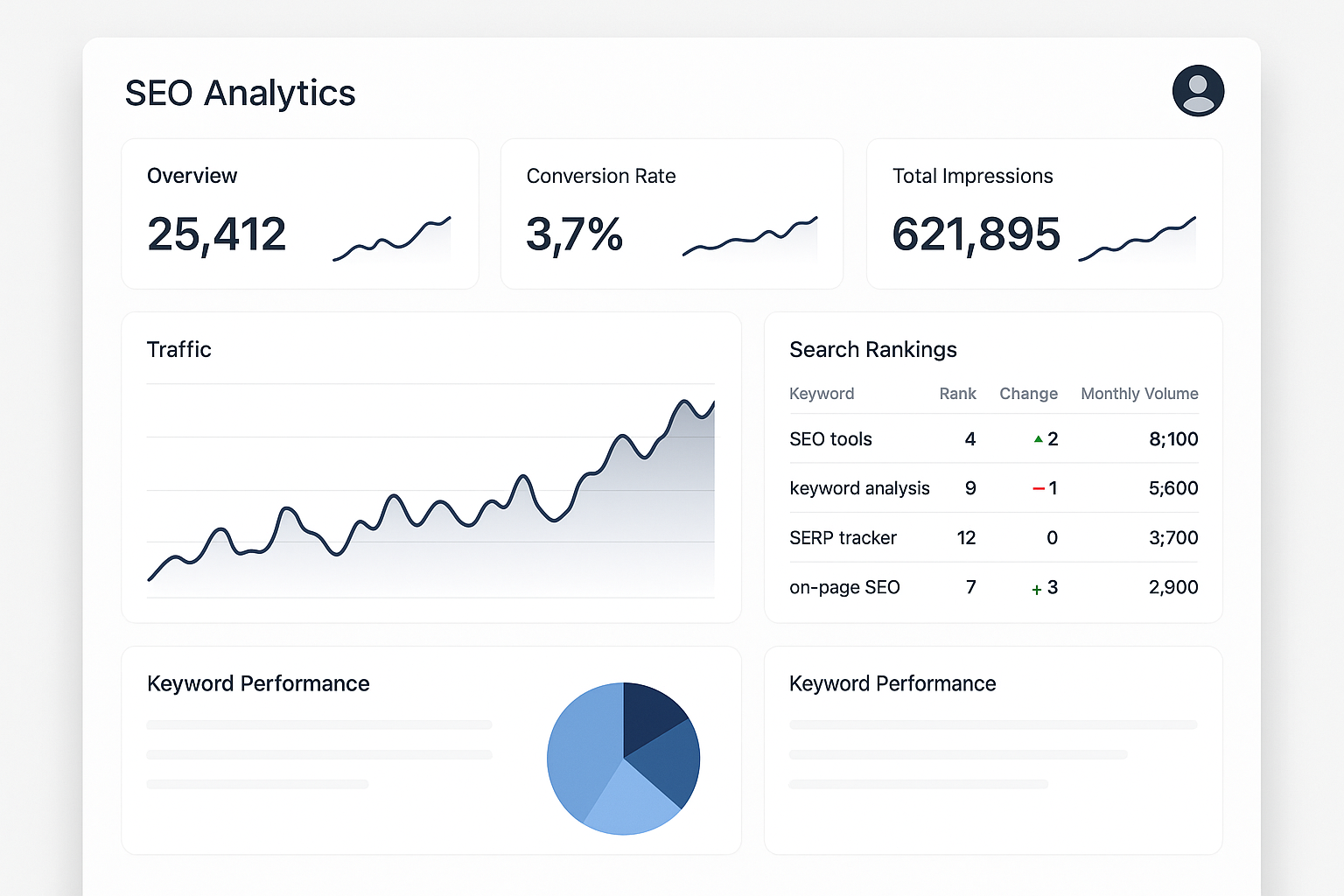Screen dimensions: 1344x896
Task: Click red minus indicator for keyword analysis
Action: (x=1038, y=489)
